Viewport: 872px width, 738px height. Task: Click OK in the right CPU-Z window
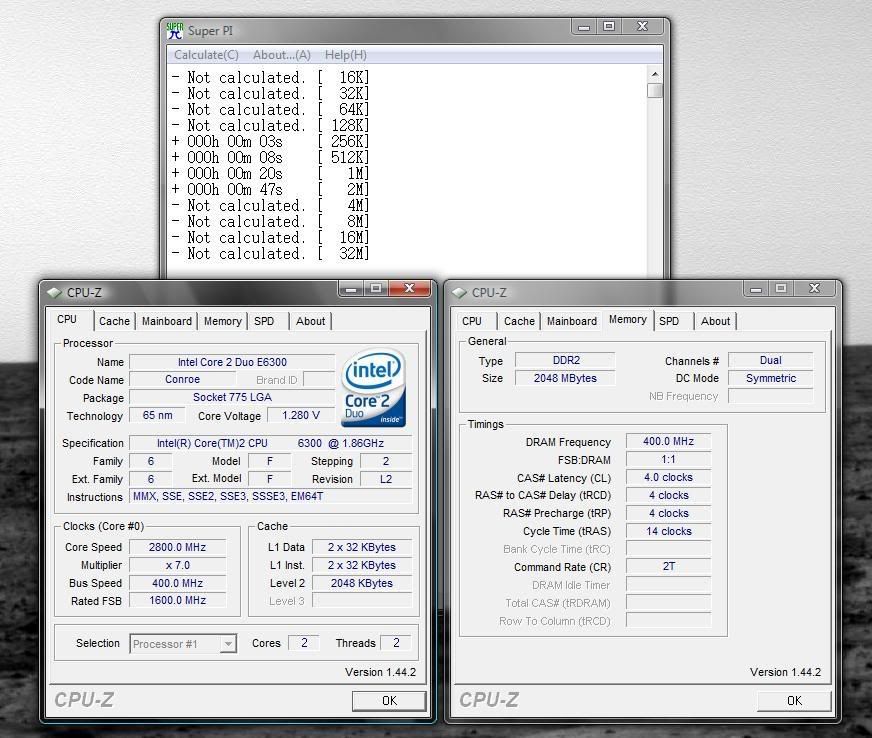coord(794,701)
